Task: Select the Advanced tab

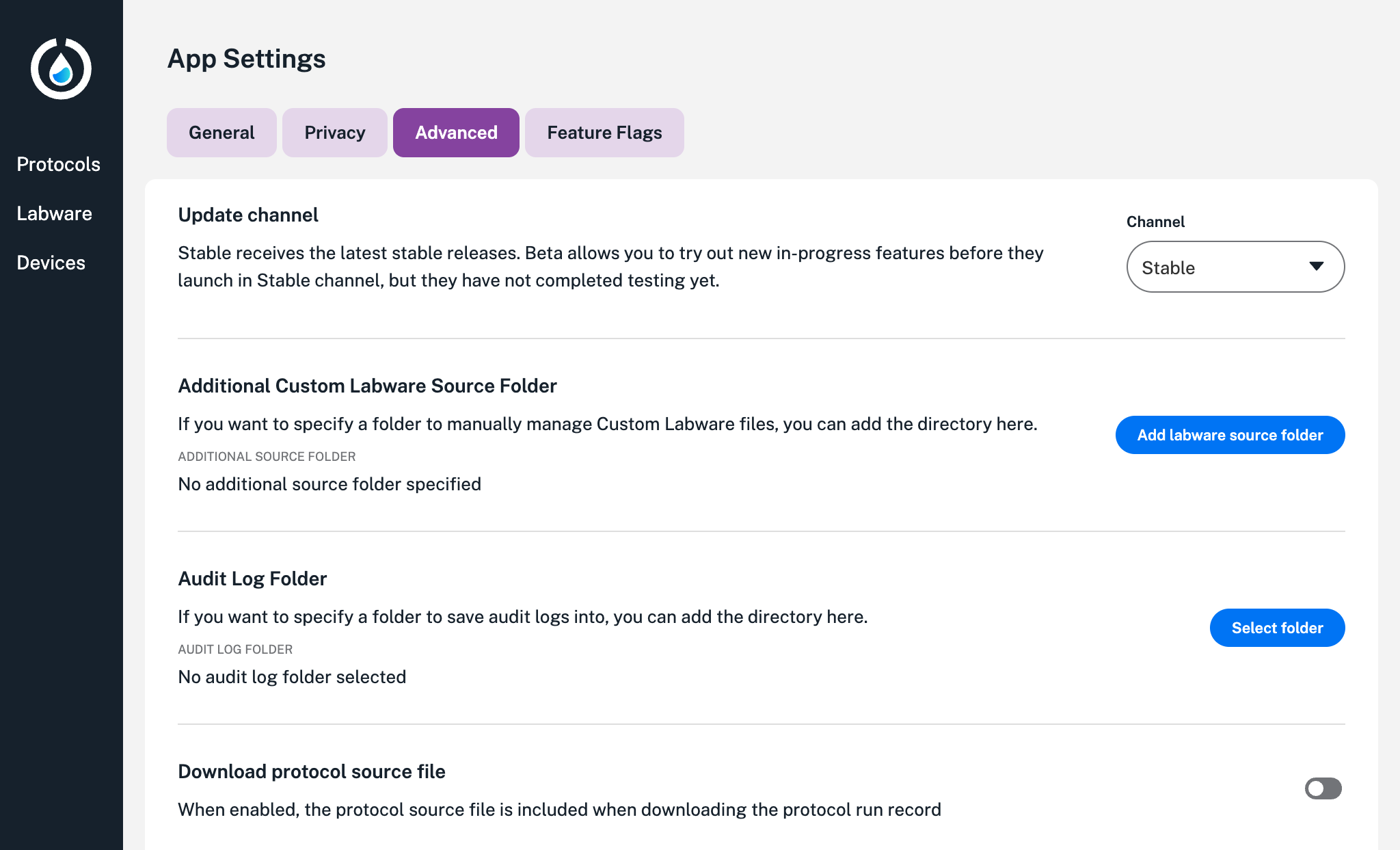Action: 456,133
